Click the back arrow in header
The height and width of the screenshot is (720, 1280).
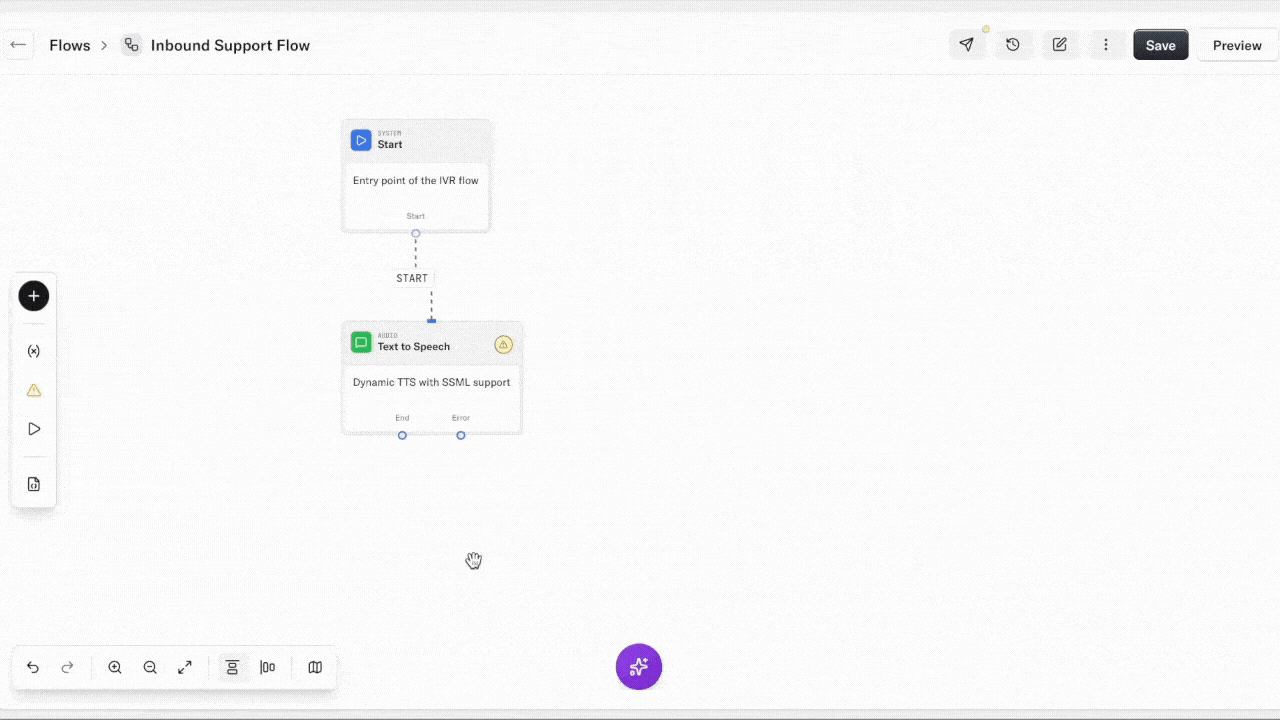tap(18, 45)
